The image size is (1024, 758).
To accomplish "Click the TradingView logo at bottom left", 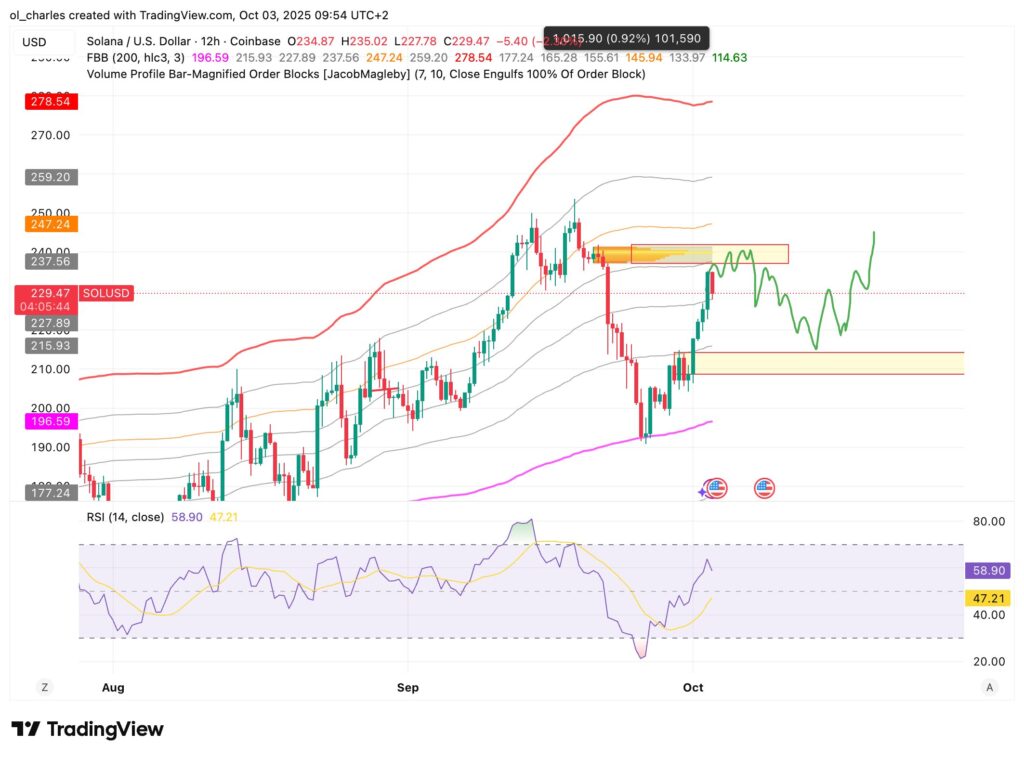I will pos(88,730).
